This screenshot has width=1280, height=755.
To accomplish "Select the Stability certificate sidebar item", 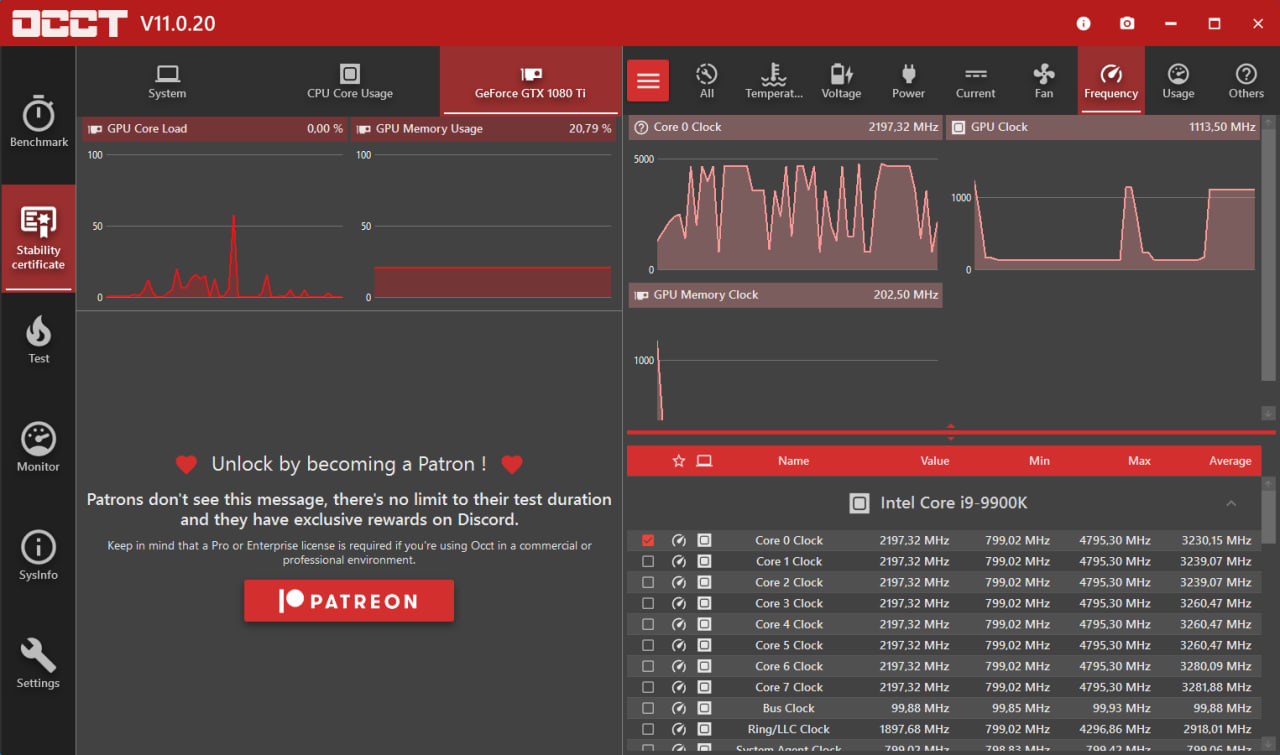I will (x=38, y=238).
